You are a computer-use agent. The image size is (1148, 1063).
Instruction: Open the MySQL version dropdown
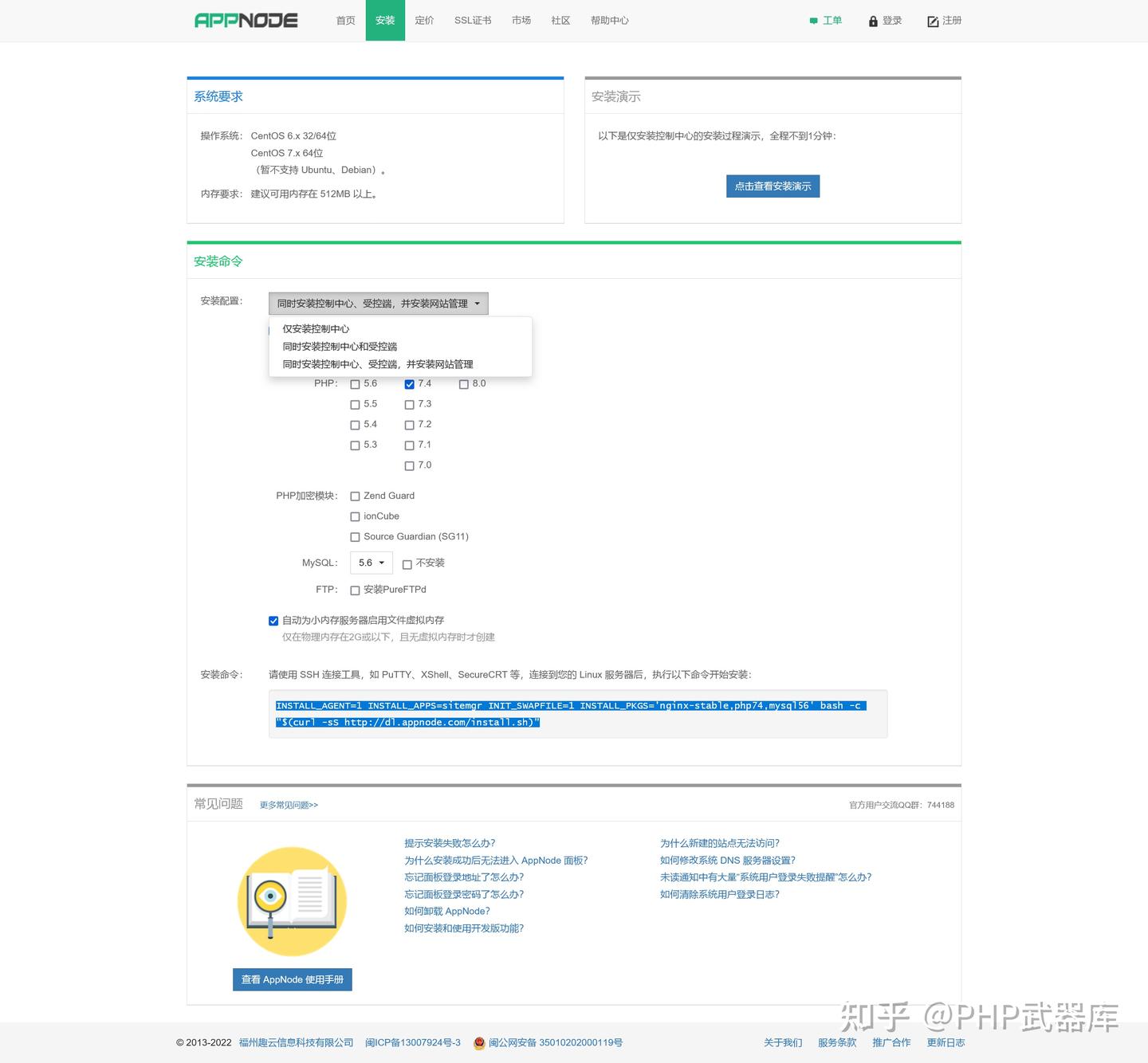point(371,563)
